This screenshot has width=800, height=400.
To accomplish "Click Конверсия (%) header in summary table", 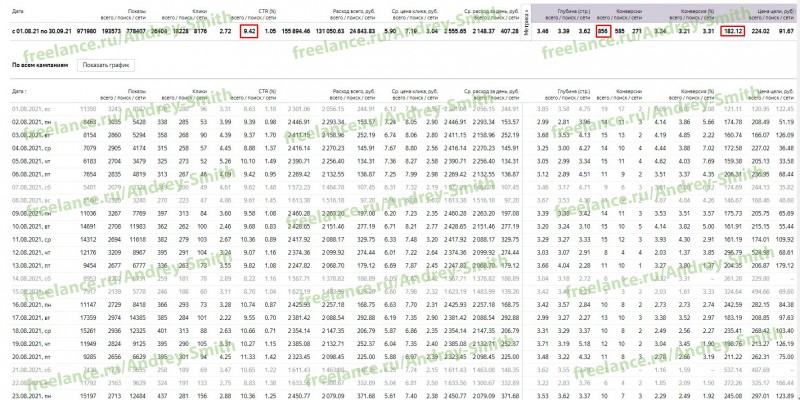I will point(697,10).
